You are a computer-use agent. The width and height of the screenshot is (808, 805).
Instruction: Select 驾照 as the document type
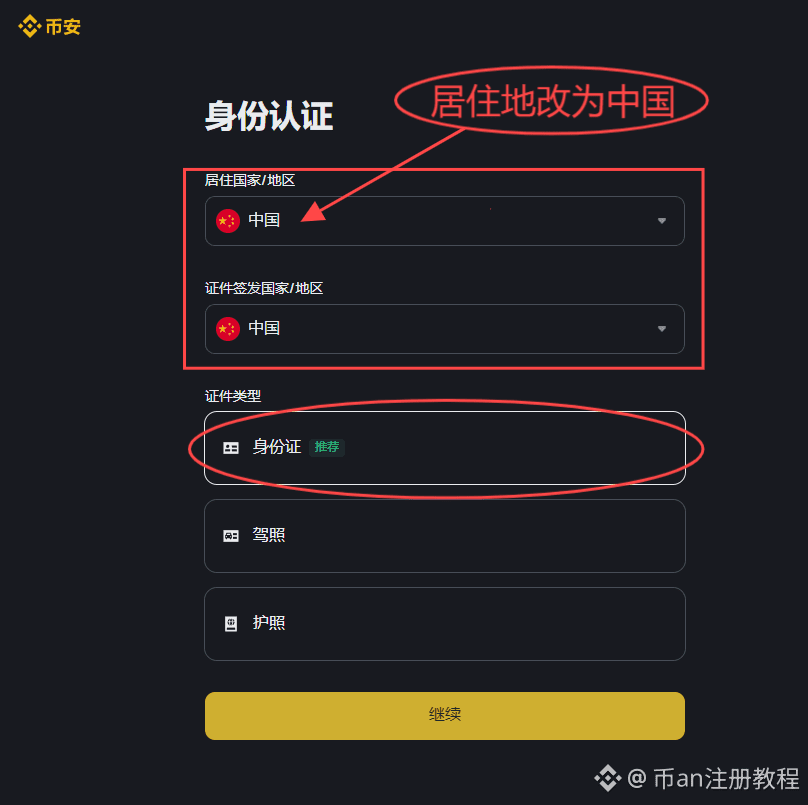[445, 536]
